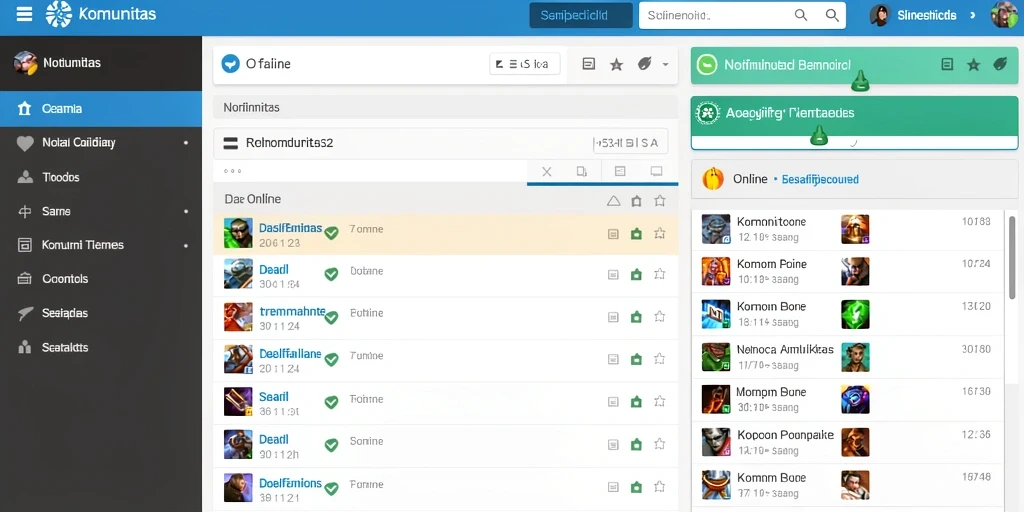Open the tremmahnte user avatar

tap(238, 317)
